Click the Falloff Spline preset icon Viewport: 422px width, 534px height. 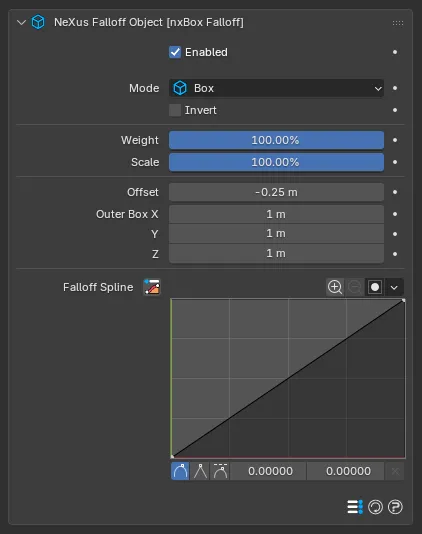point(152,287)
